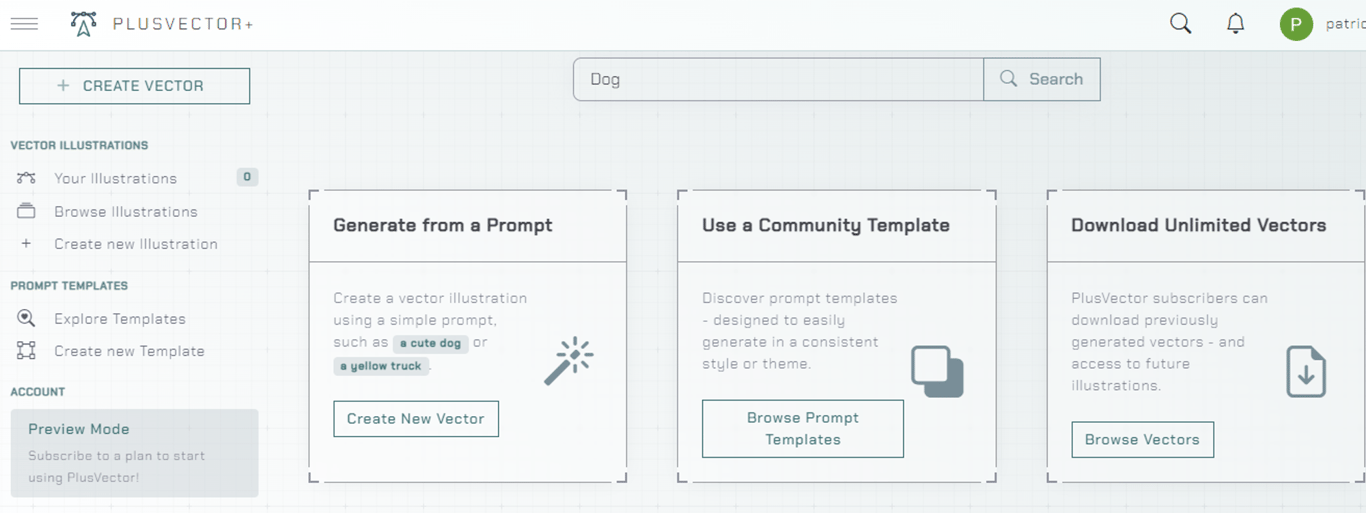The width and height of the screenshot is (1366, 513).
Task: Select Create new Template
Action: click(x=129, y=351)
